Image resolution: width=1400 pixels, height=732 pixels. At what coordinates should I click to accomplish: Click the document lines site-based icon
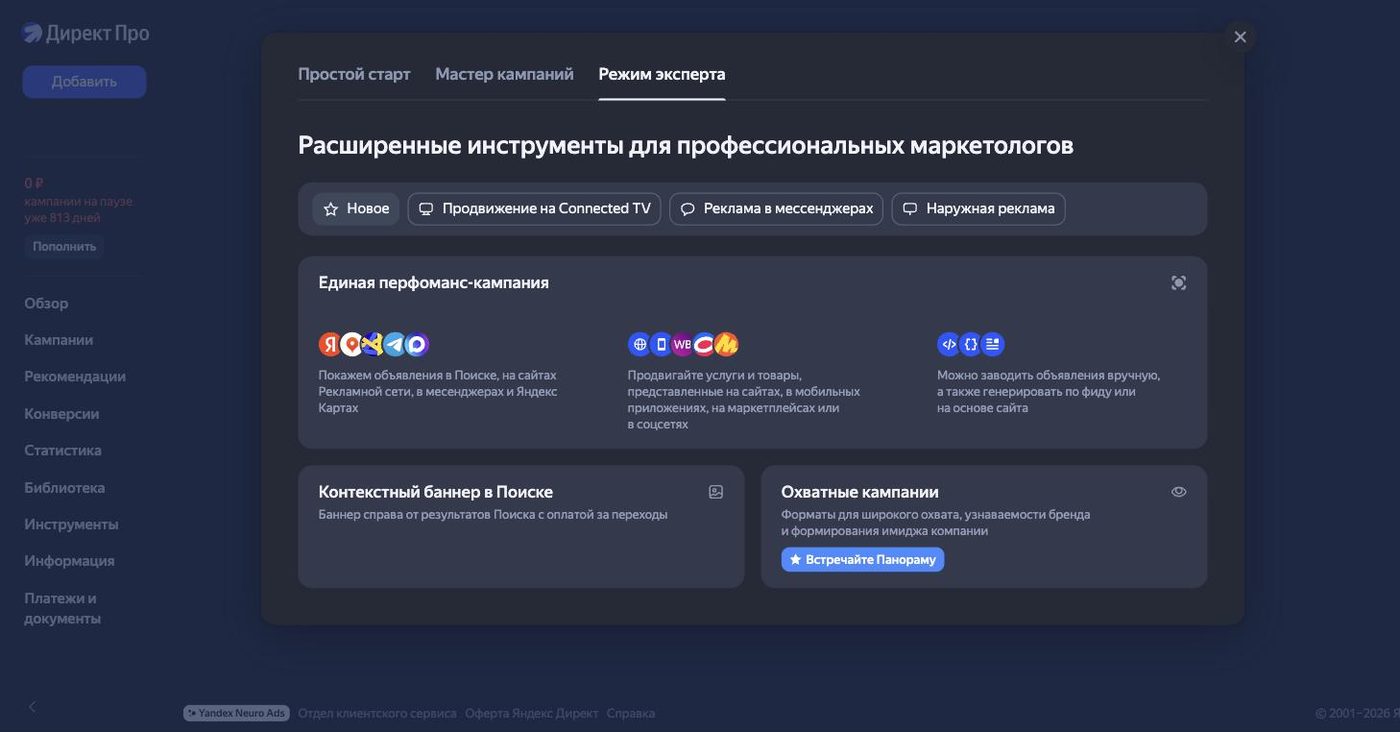click(993, 344)
